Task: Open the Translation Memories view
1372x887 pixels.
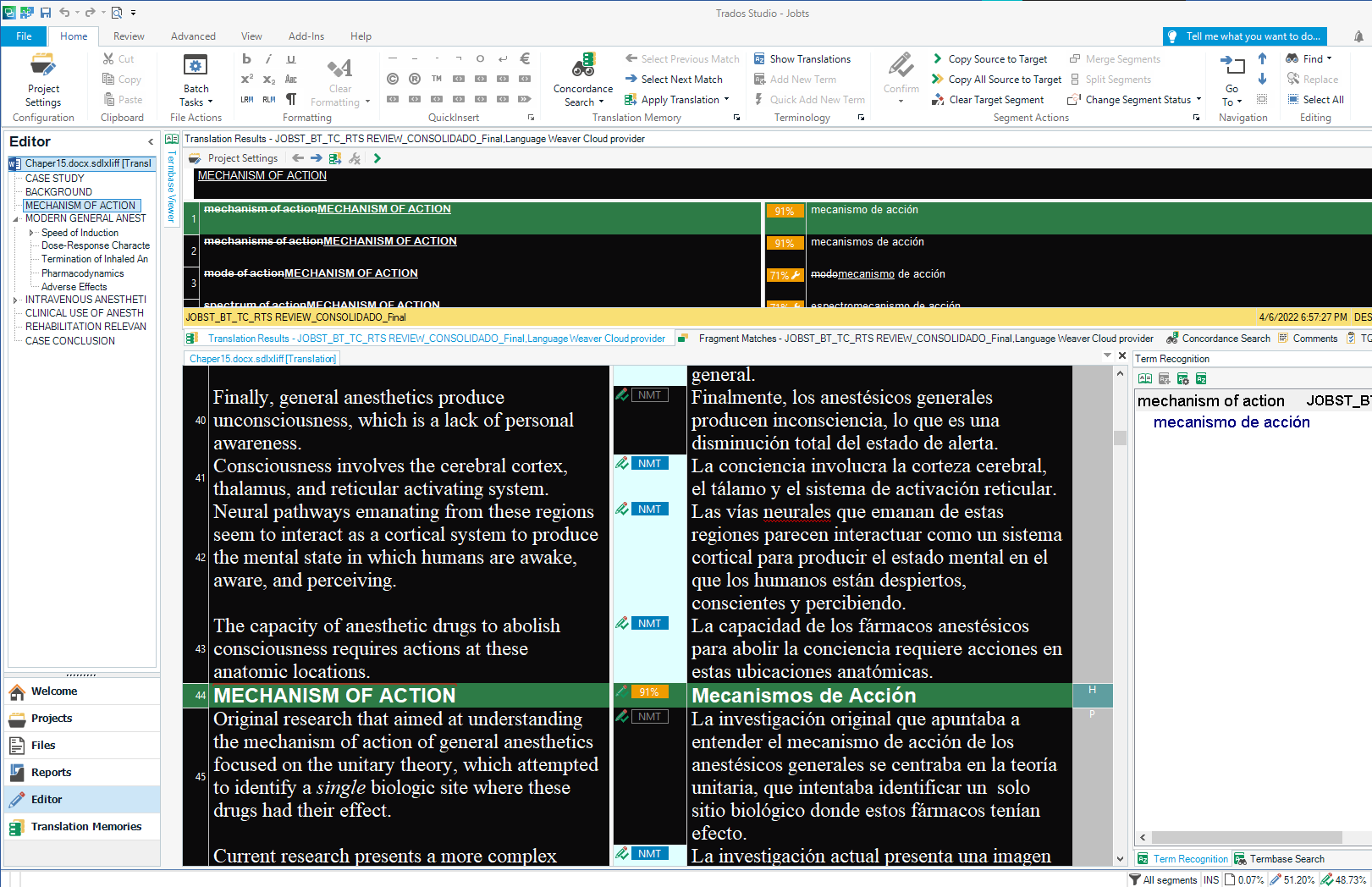Action: click(x=85, y=827)
